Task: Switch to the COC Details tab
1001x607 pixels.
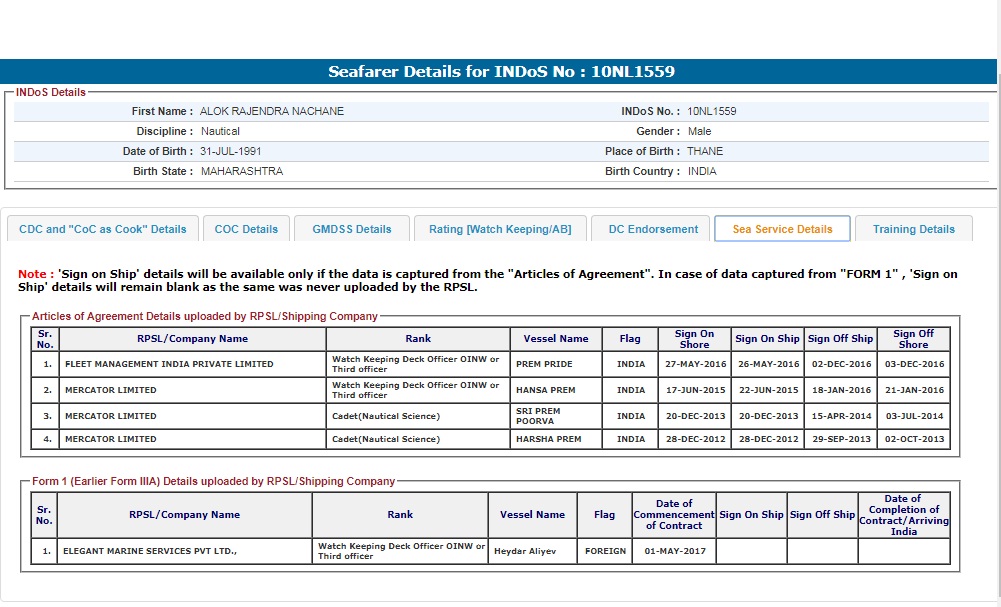Action: click(246, 229)
